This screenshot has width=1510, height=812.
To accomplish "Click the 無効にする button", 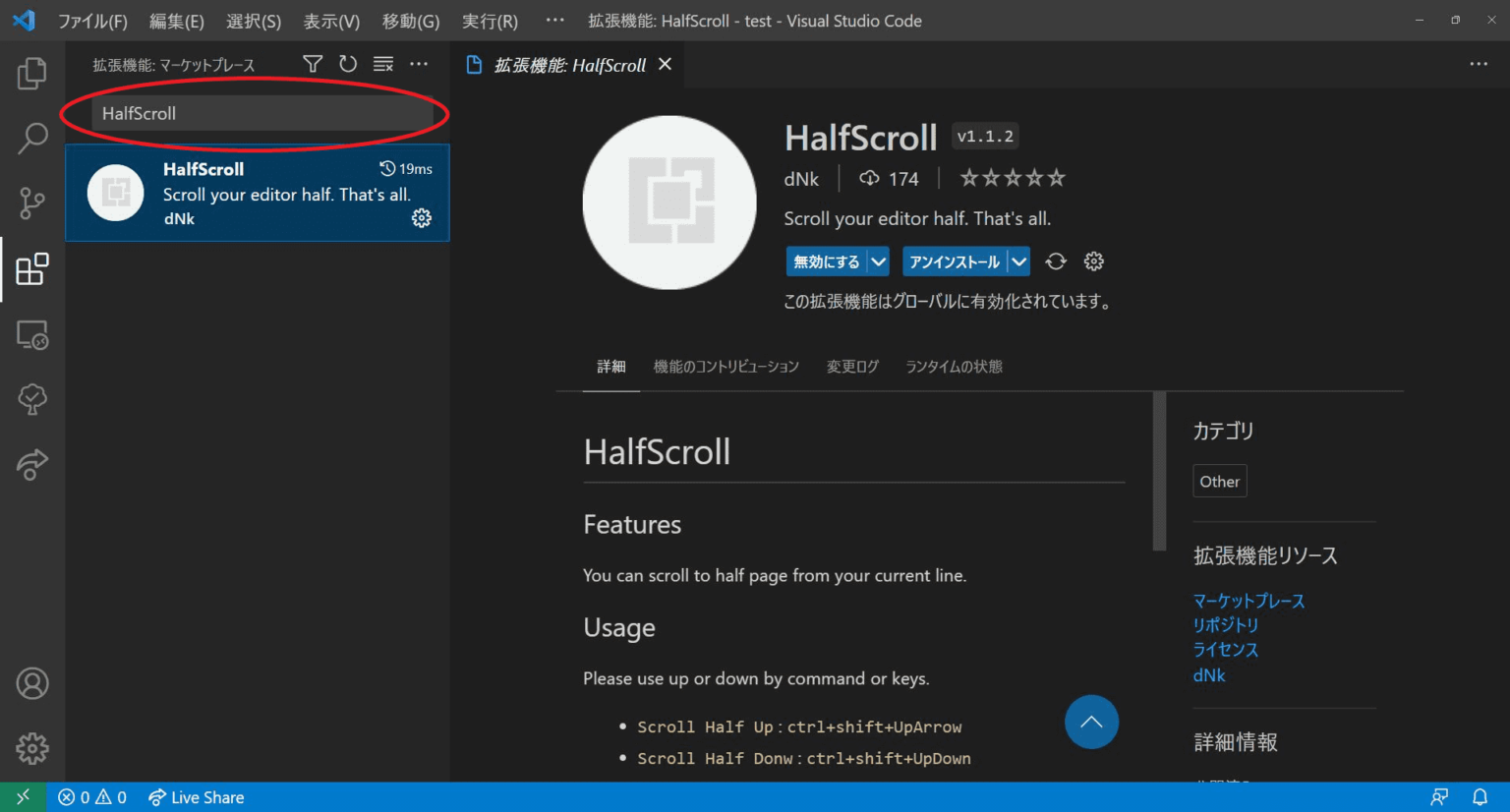I will [x=827, y=261].
